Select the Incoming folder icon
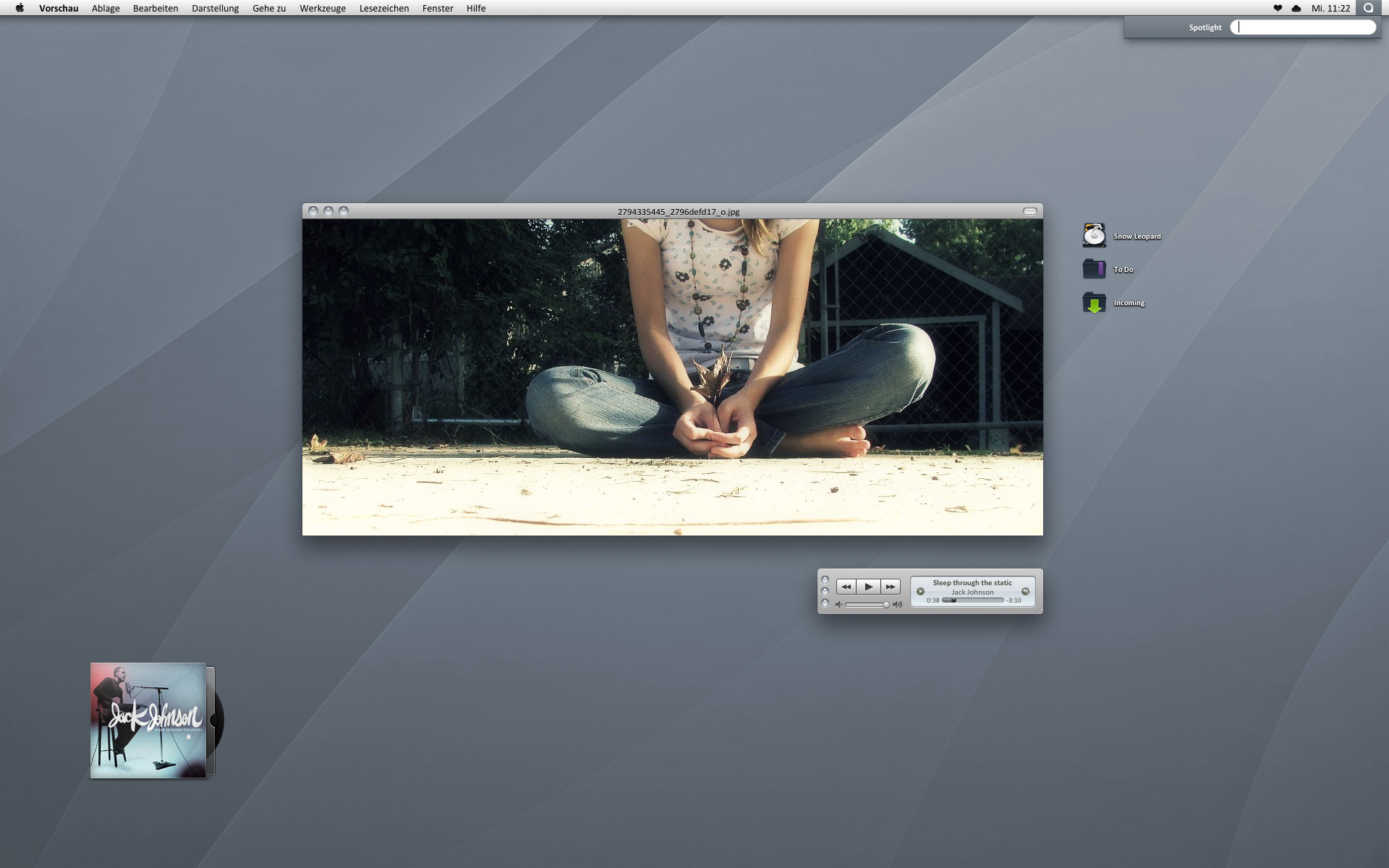The width and height of the screenshot is (1389, 868). pos(1094,302)
